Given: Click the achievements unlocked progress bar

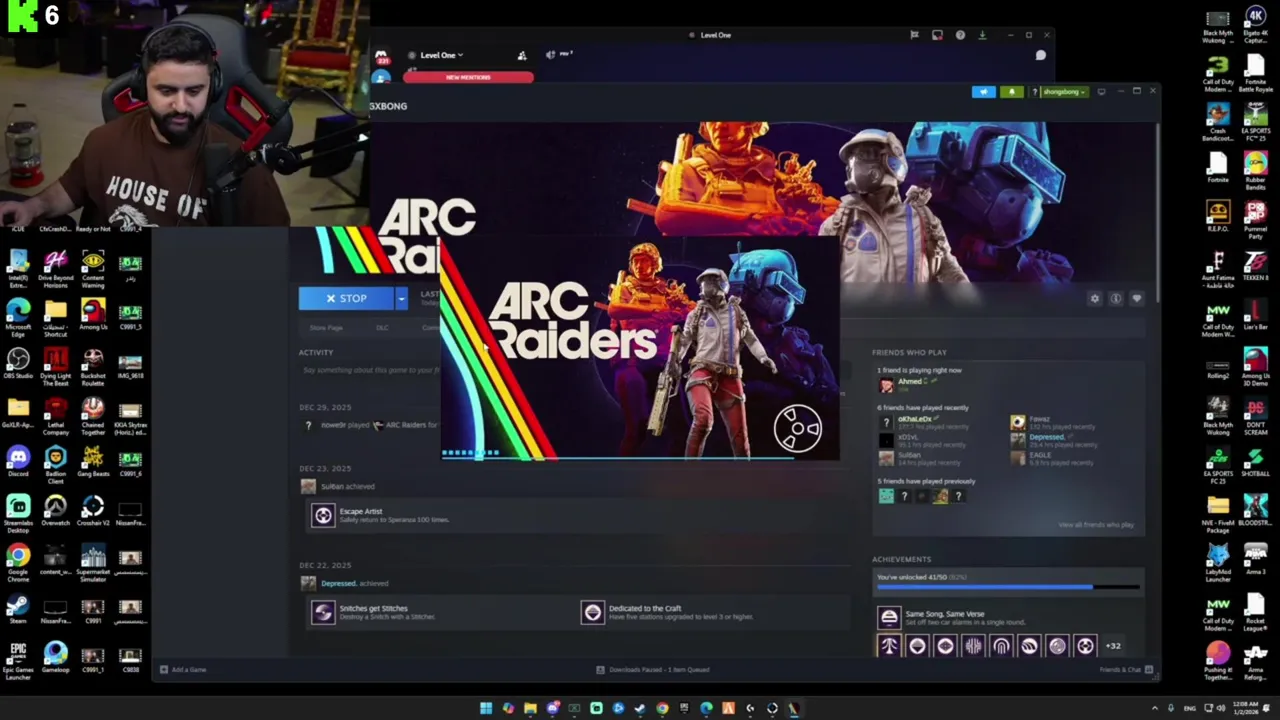Looking at the screenshot, I should tap(1008, 587).
